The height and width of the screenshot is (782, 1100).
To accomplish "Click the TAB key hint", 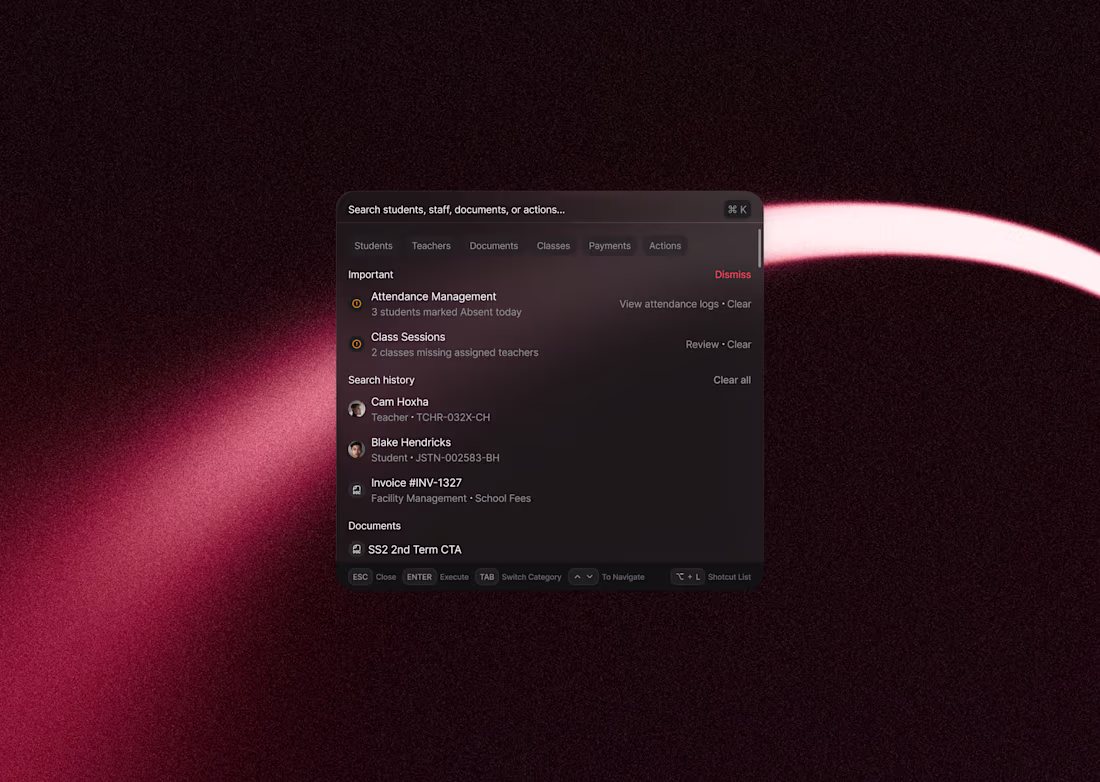I will 487,577.
